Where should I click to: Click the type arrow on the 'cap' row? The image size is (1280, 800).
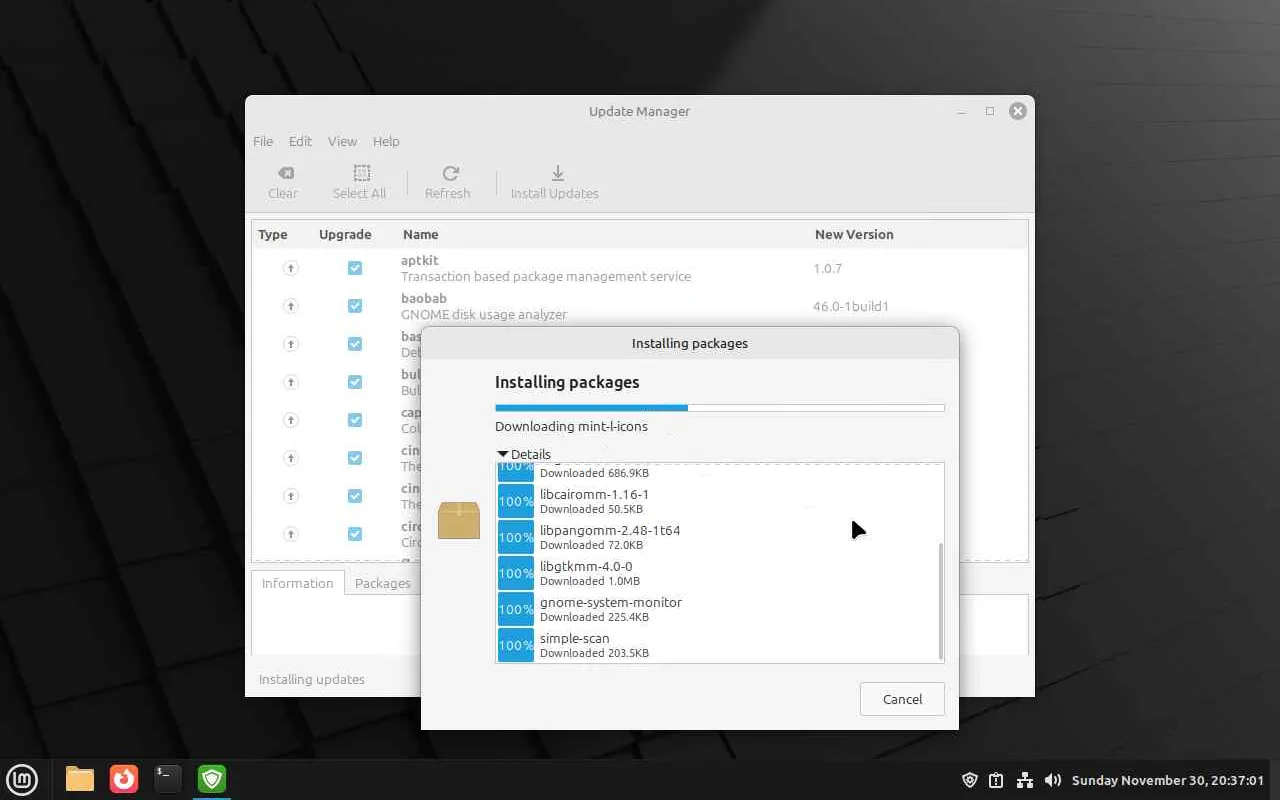point(291,420)
